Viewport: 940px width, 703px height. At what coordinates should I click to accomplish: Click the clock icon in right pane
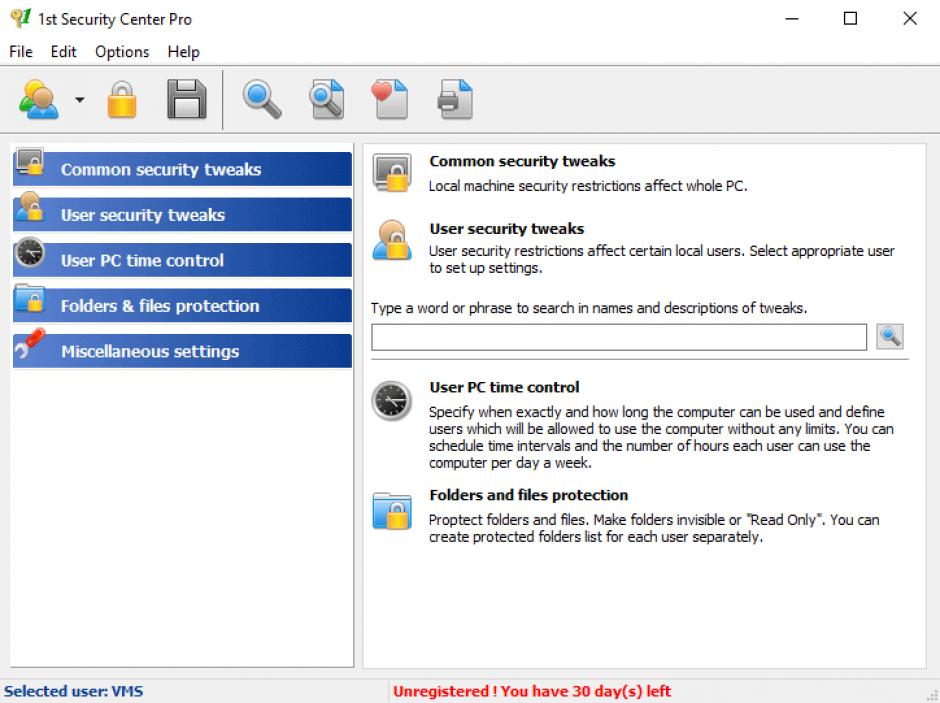point(391,400)
